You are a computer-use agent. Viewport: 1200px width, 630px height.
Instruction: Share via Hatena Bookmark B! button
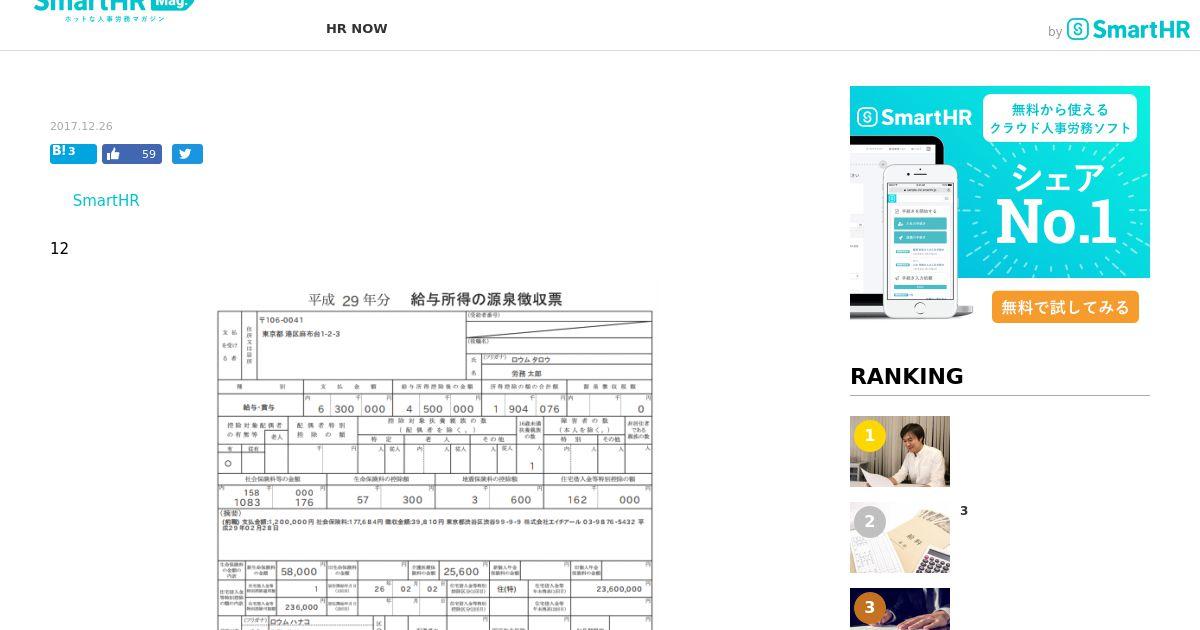(73, 153)
